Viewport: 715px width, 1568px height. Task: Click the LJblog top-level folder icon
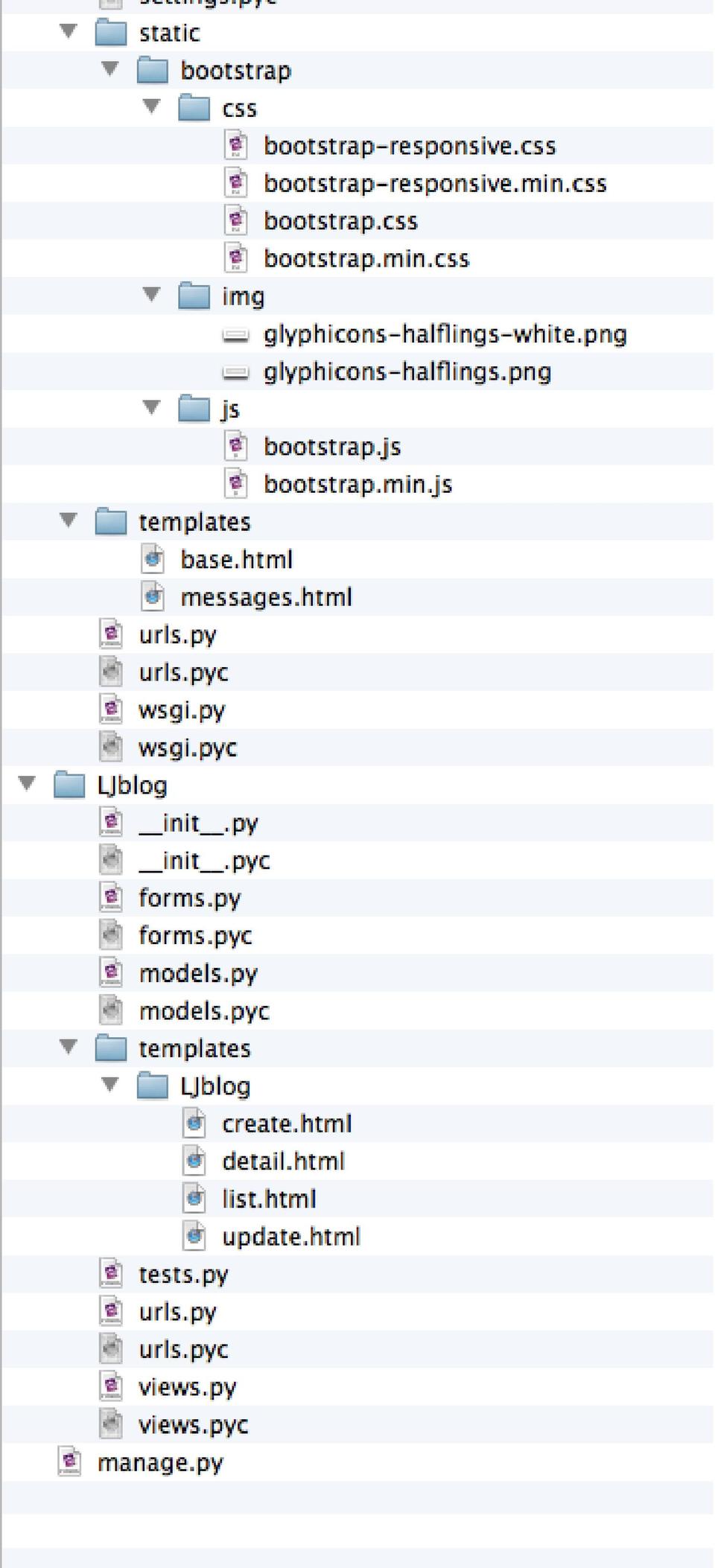point(69,785)
